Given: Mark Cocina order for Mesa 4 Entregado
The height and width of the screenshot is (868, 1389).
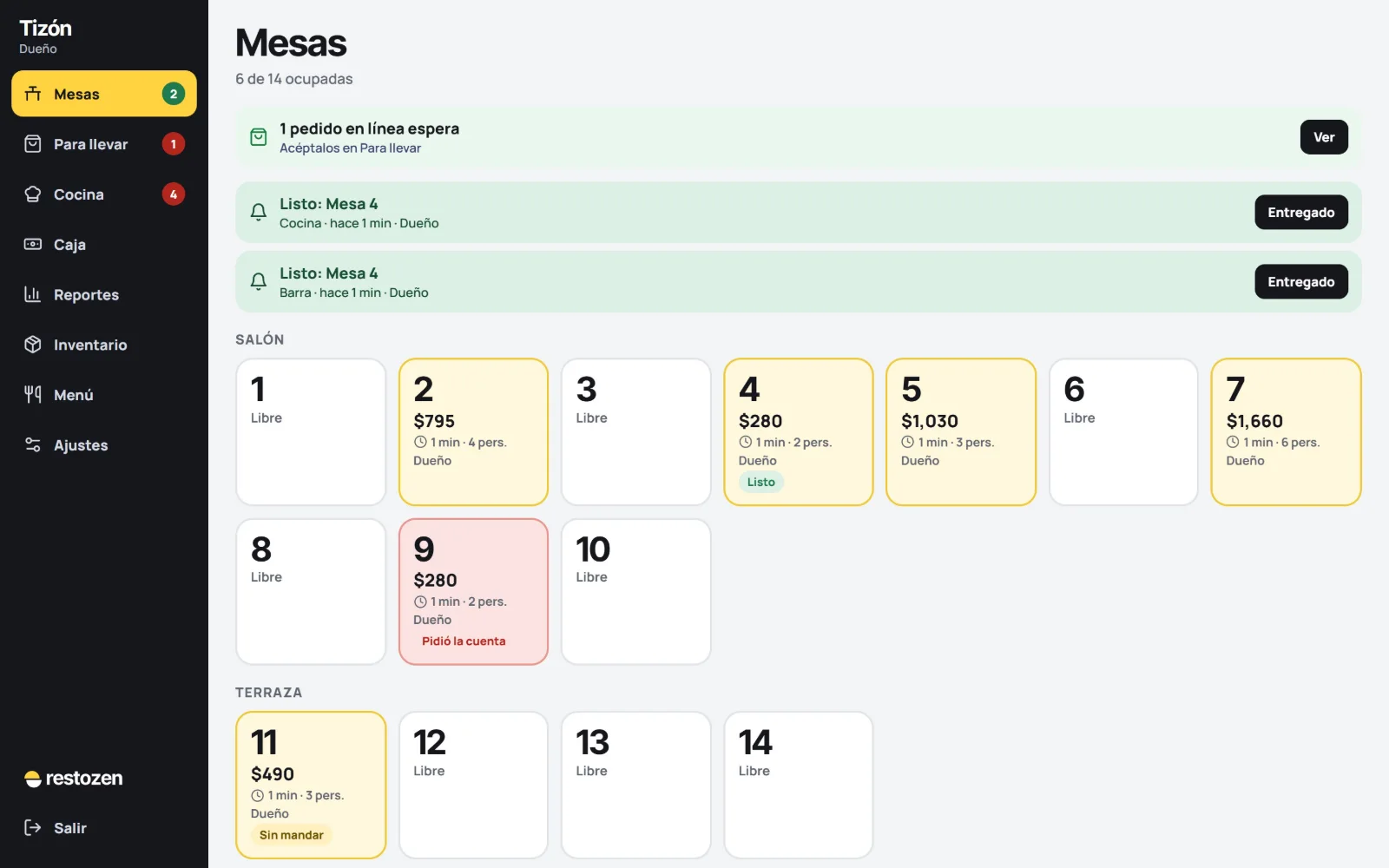Looking at the screenshot, I should 1301,213.
